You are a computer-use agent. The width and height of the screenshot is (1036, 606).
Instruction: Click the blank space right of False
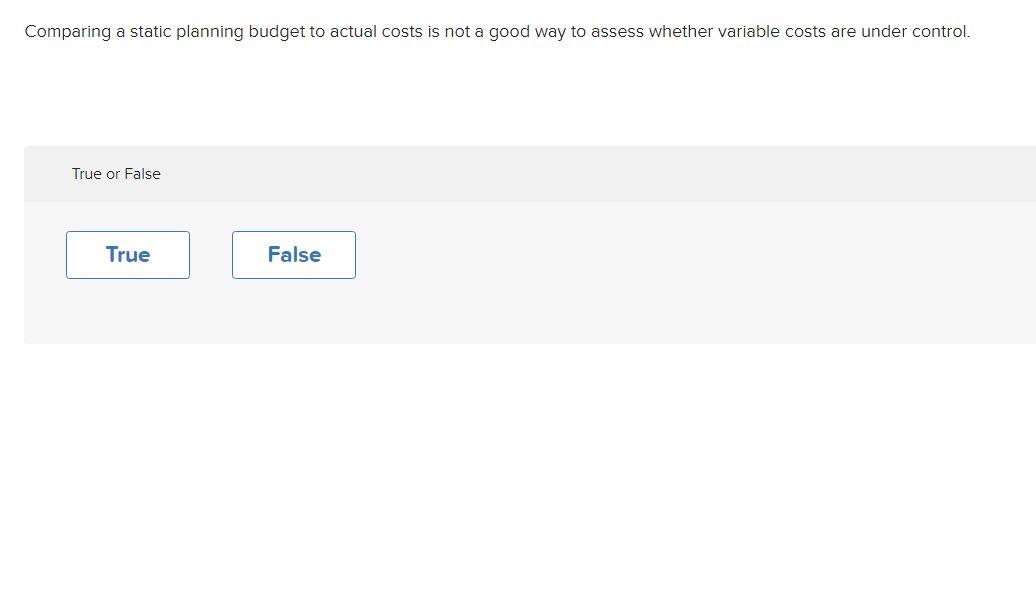point(500,254)
